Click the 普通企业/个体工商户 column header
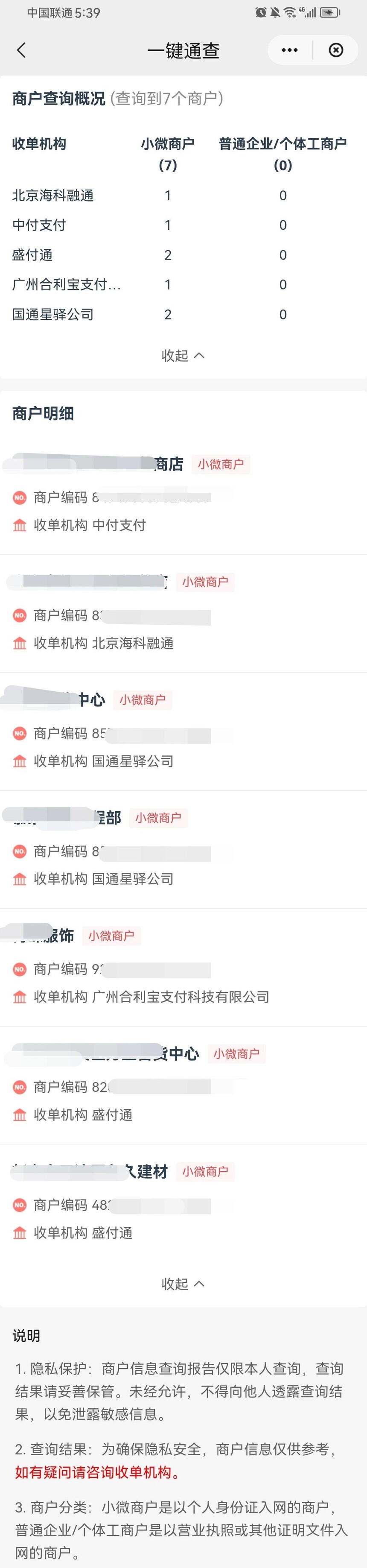367x1568 pixels. [x=283, y=155]
